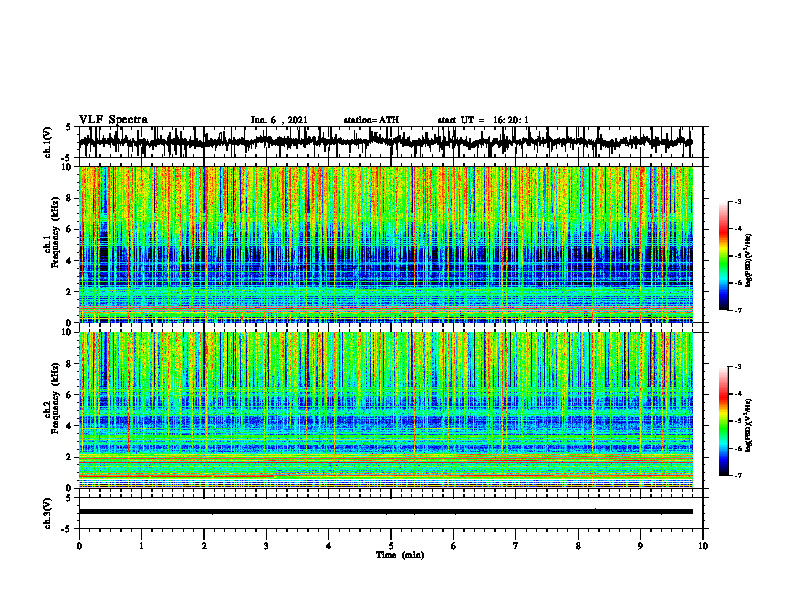Click the "ch.1(V)" axis label of the top waveform
Image resolution: width=792 pixels, height=612 pixels.
coord(48,142)
